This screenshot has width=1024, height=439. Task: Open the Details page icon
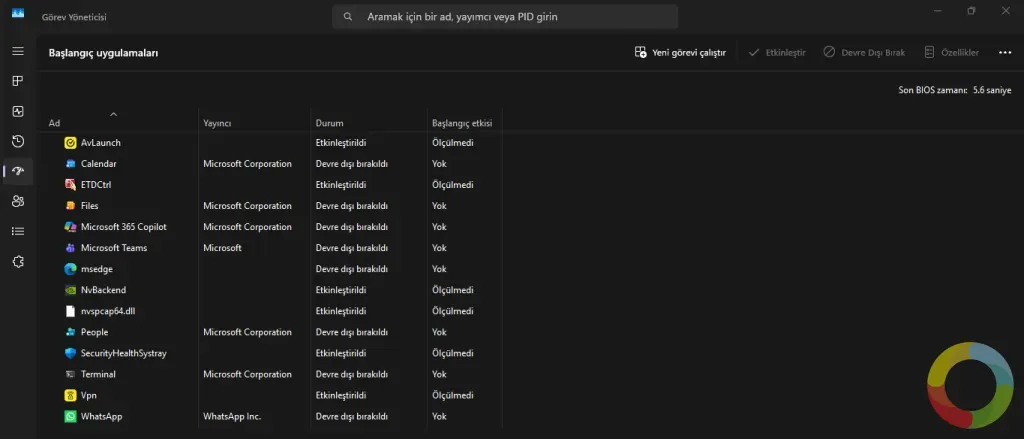tap(18, 231)
